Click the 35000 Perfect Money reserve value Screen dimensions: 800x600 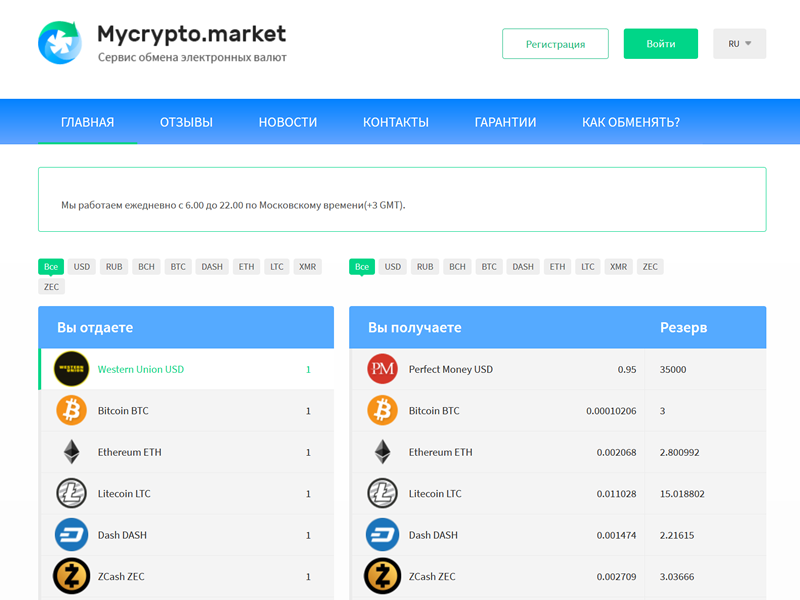(673, 369)
